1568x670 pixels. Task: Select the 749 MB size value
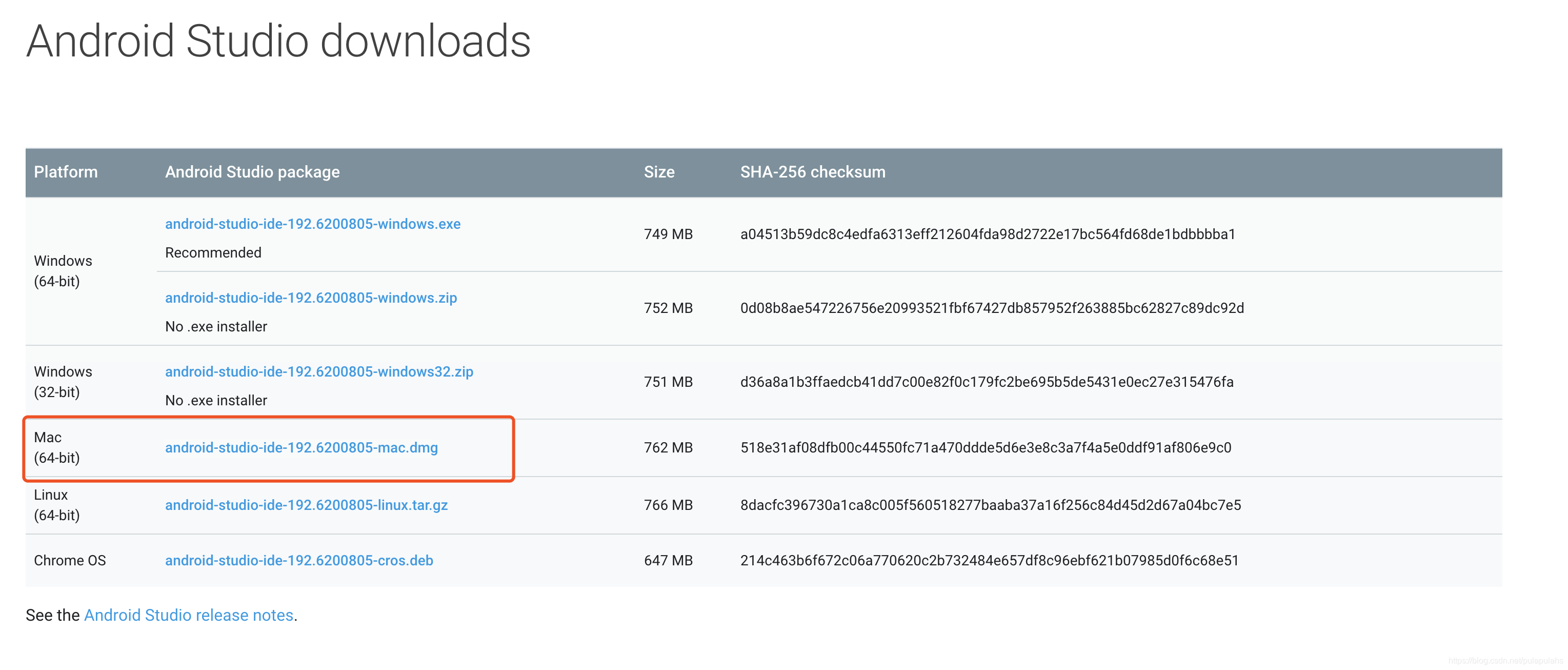point(668,234)
